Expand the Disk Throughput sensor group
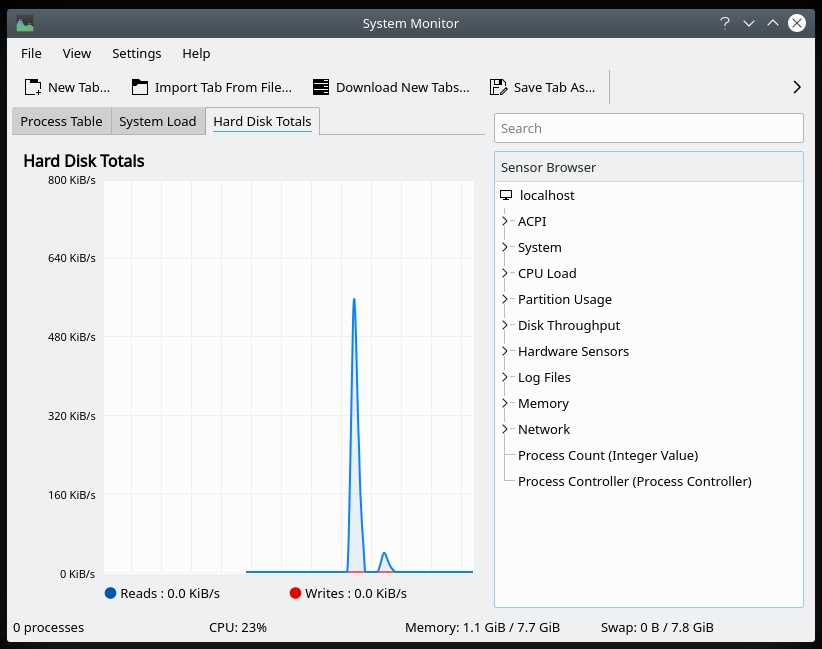 coord(506,325)
